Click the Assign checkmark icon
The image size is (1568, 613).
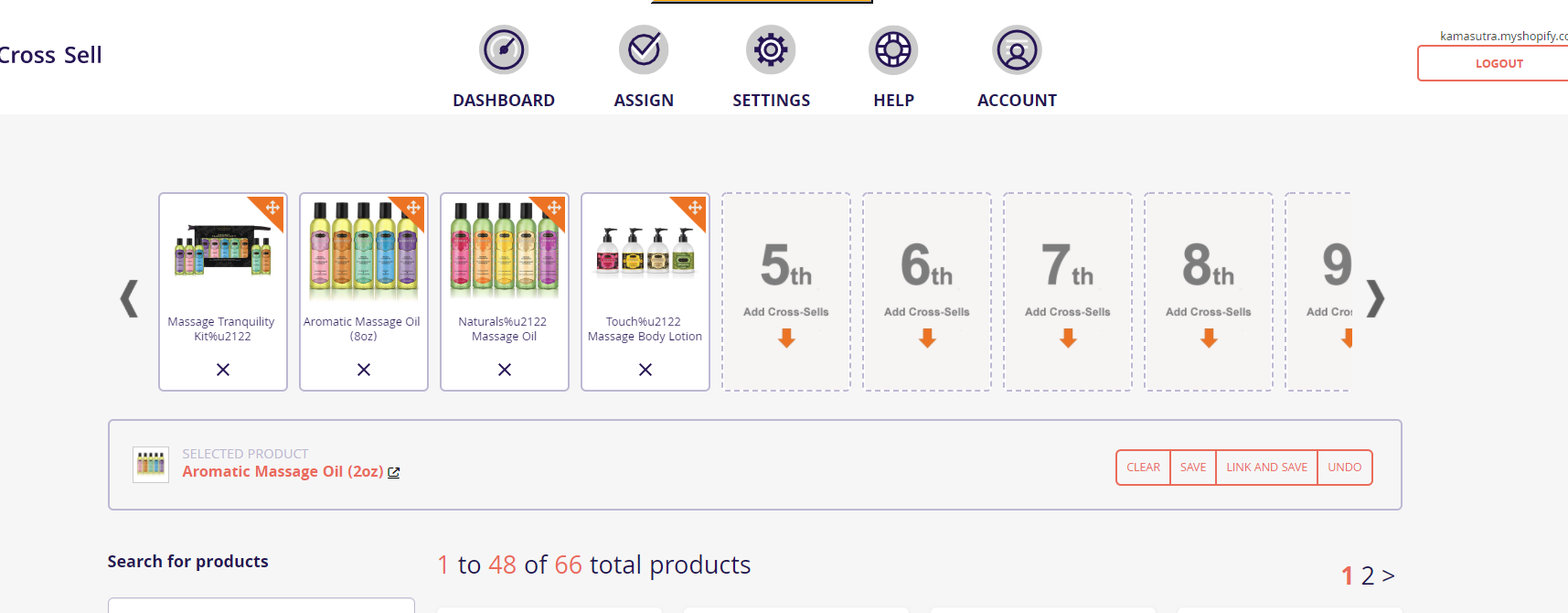click(644, 50)
